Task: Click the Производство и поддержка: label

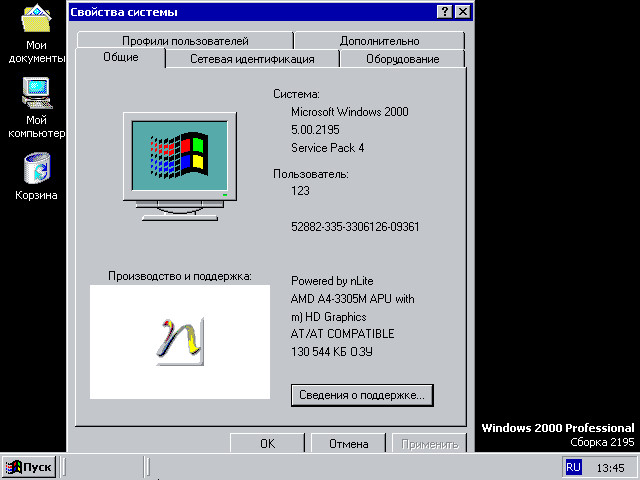Action: click(x=180, y=276)
